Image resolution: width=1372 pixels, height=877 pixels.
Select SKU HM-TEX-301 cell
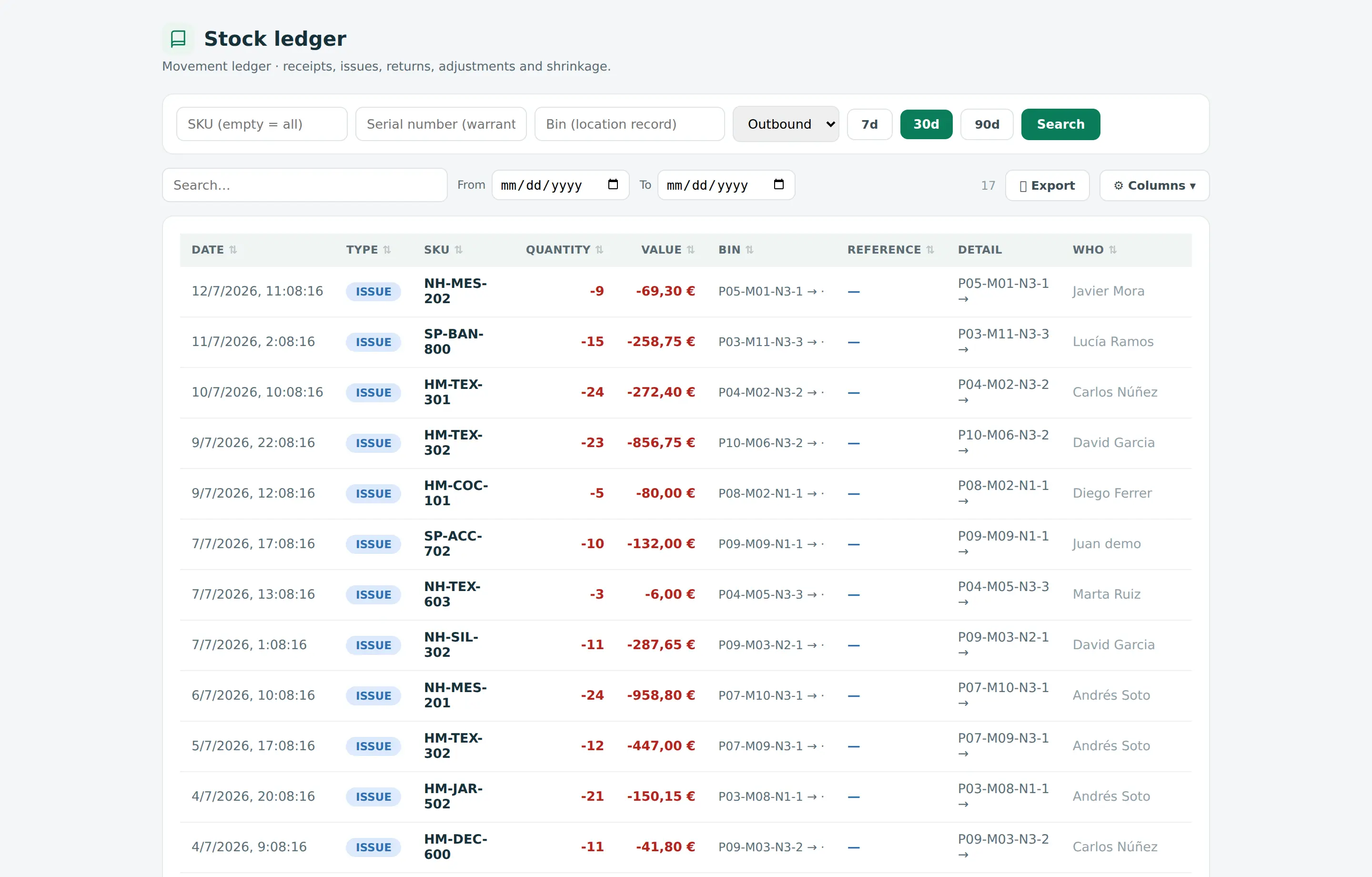coord(453,392)
